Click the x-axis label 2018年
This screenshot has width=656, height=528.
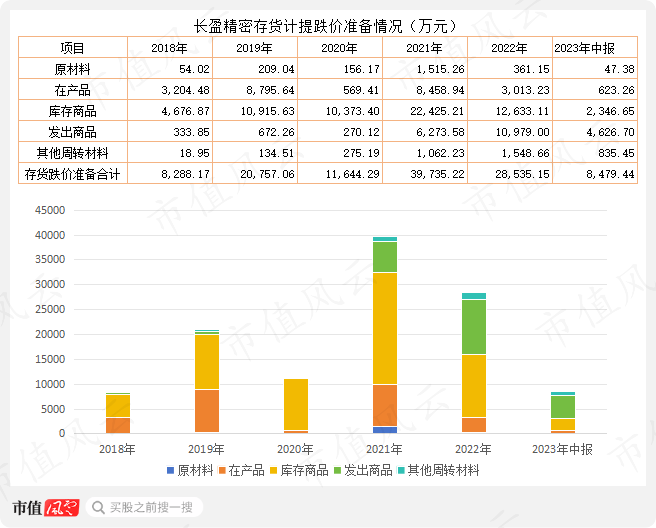tap(118, 449)
